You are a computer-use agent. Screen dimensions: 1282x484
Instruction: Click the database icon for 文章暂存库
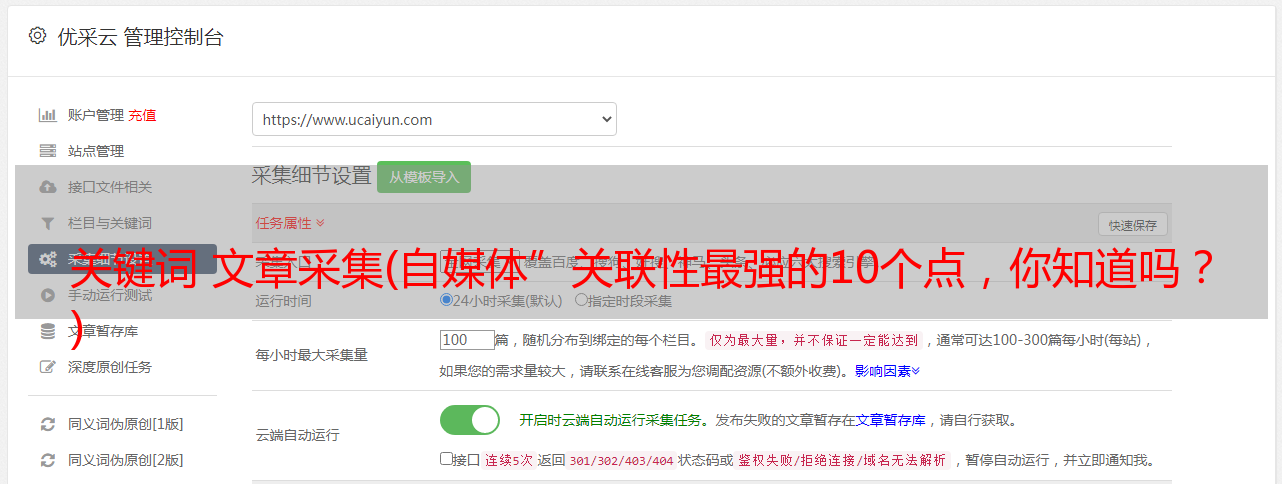tap(47, 331)
